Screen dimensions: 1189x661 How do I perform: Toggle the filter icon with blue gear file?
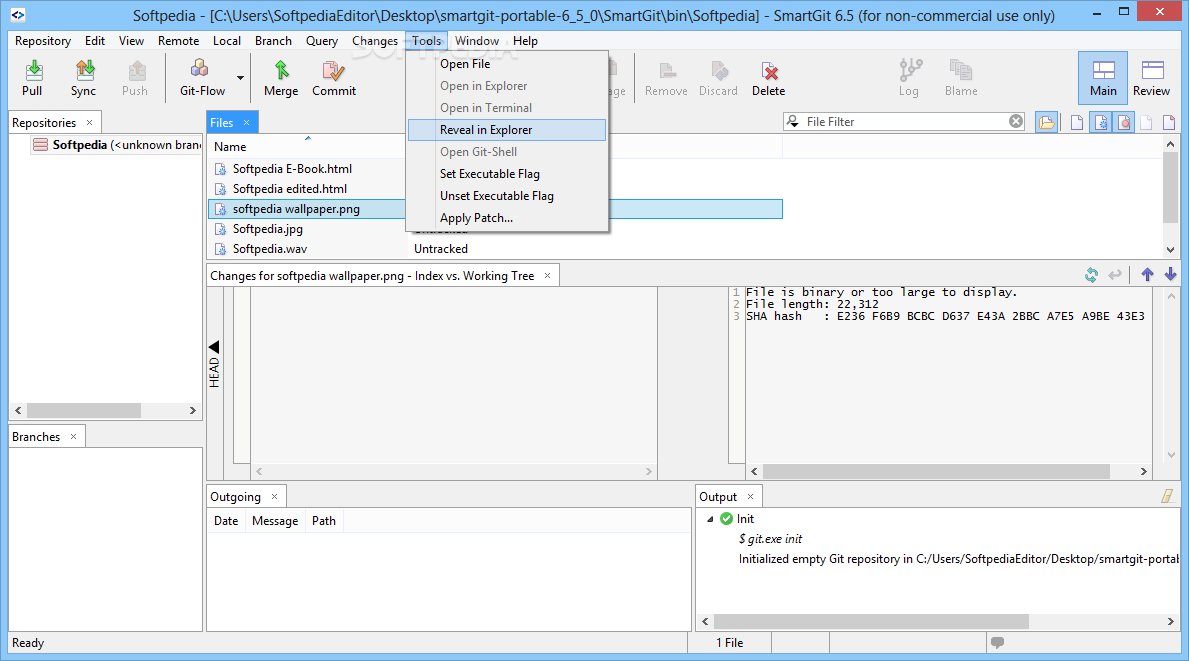[1101, 122]
